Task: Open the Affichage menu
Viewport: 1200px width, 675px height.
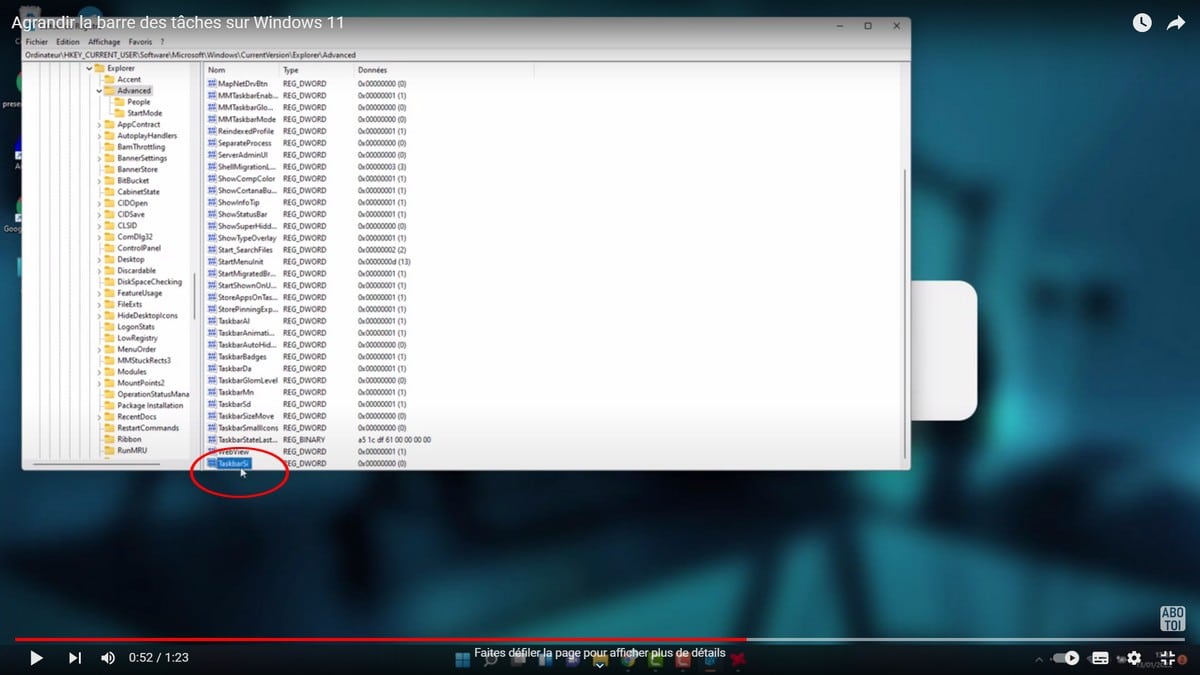Action: (103, 42)
